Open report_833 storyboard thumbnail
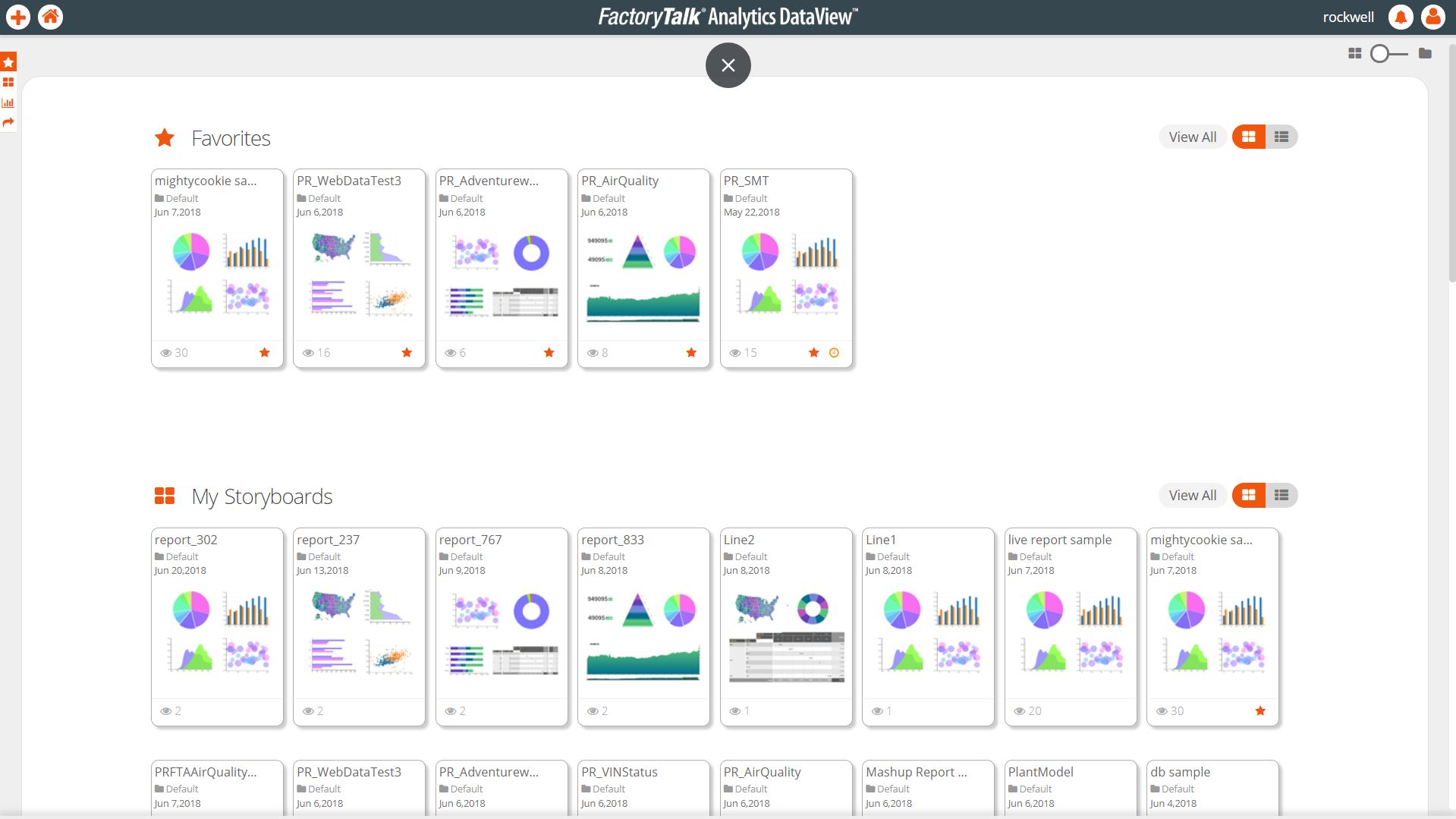Viewport: 1456px width, 819px height. (x=644, y=635)
